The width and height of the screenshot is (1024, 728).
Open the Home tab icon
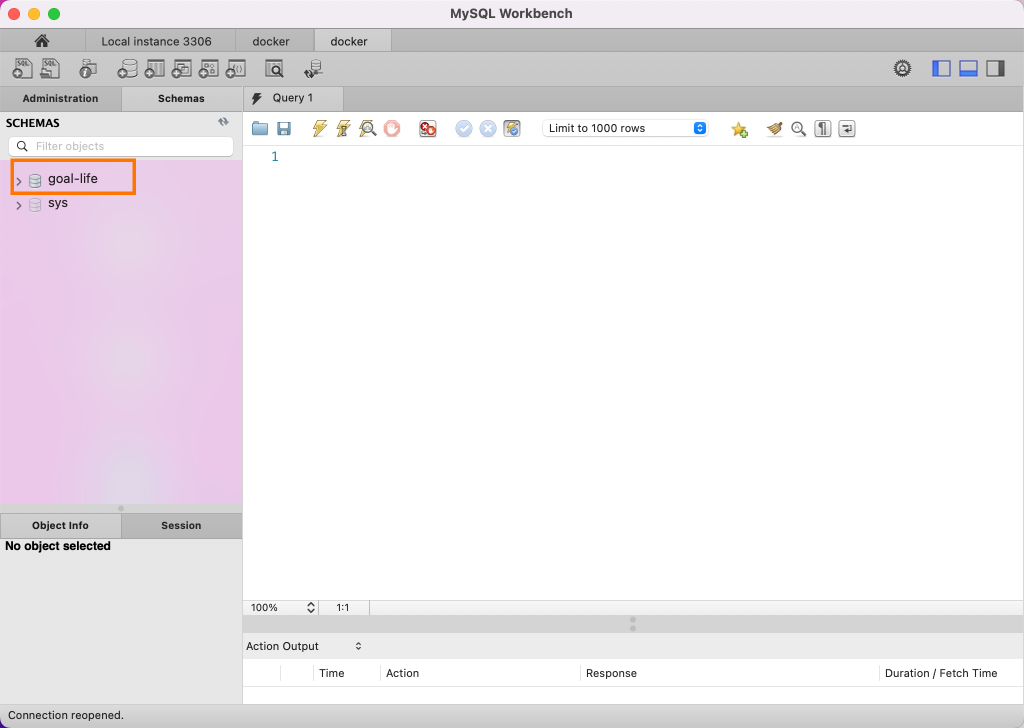(42, 41)
